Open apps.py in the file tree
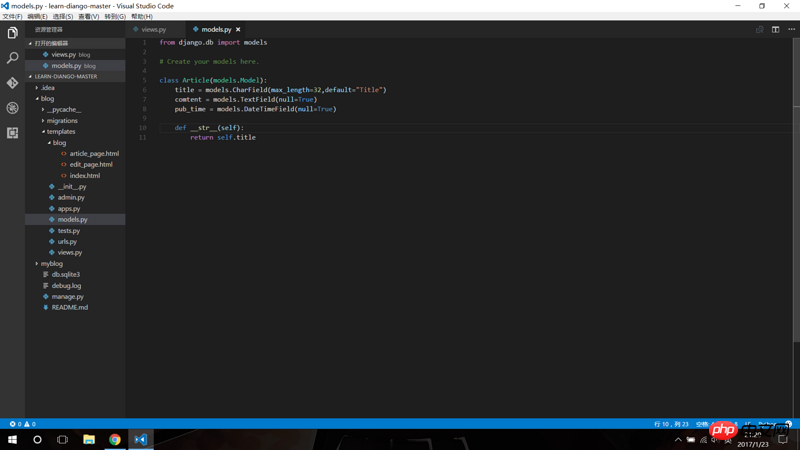 (75, 209)
